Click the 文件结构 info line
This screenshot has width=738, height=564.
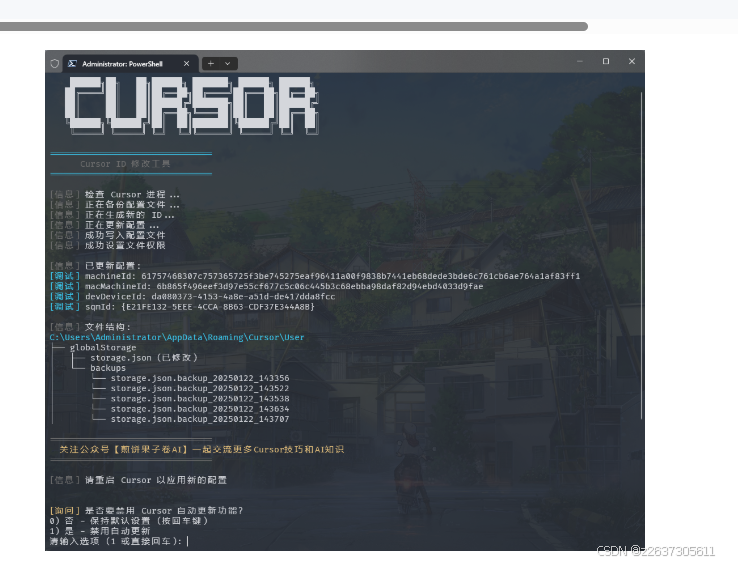click(x=90, y=327)
